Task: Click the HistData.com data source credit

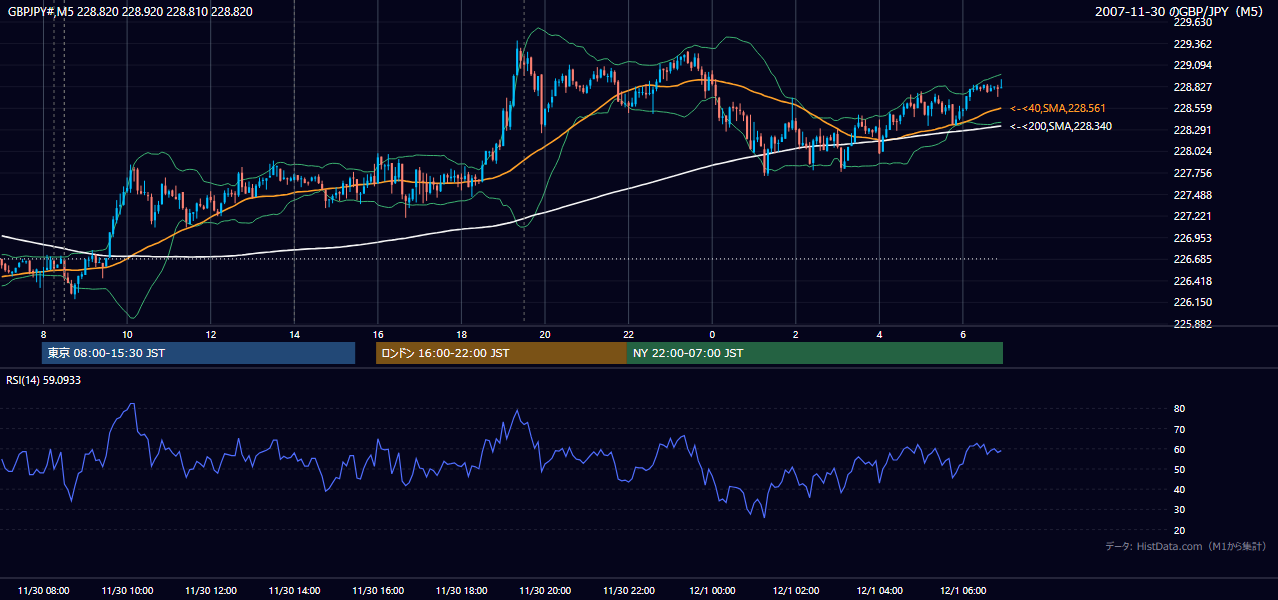Action: click(x=1186, y=547)
